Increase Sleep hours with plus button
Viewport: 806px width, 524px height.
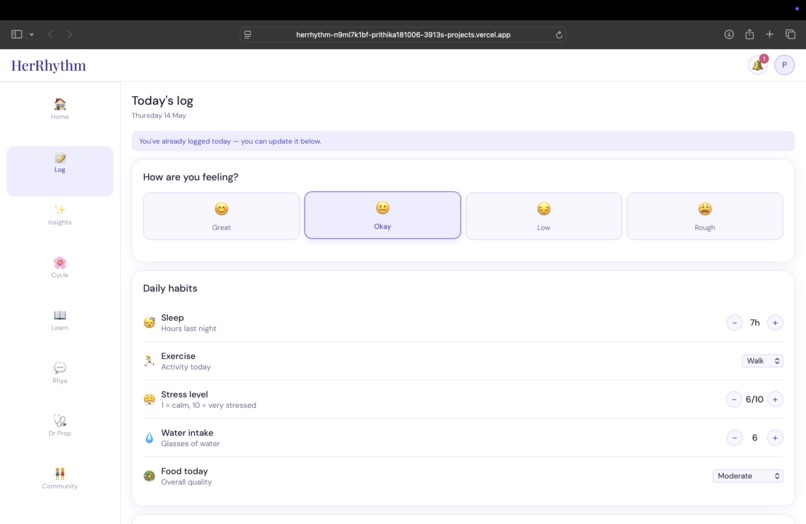click(x=775, y=323)
